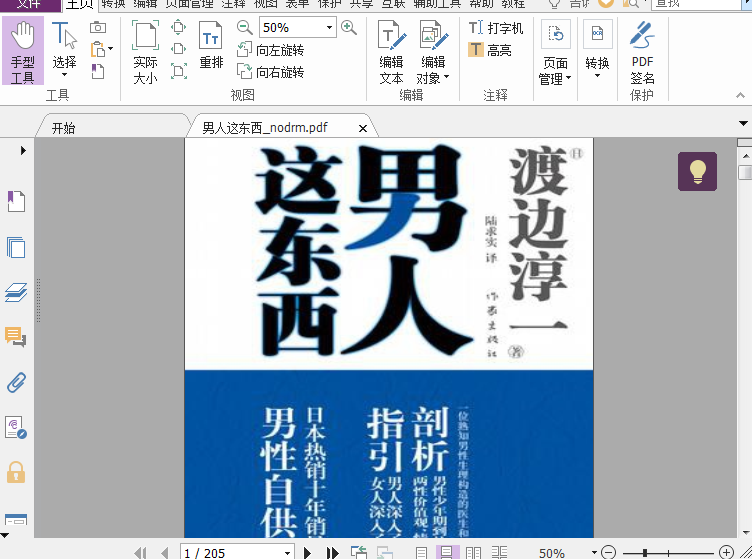
Task: Select the Highlight (高亮) tool
Action: [x=490, y=50]
